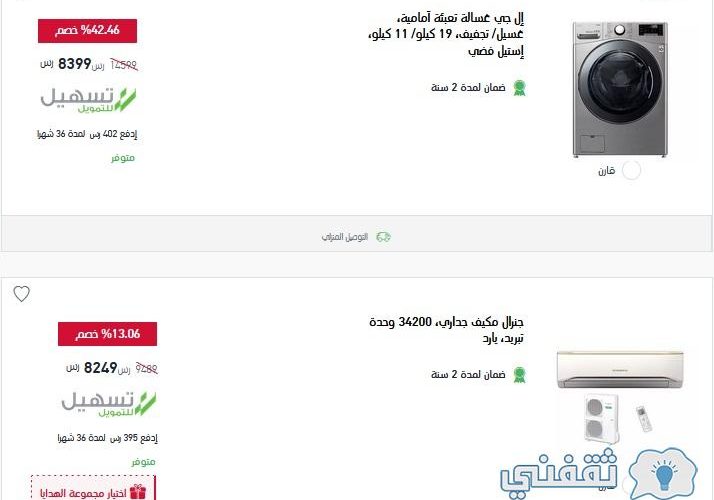
Task: Click pay 402 SAR for 36 months text
Action: click(x=87, y=134)
